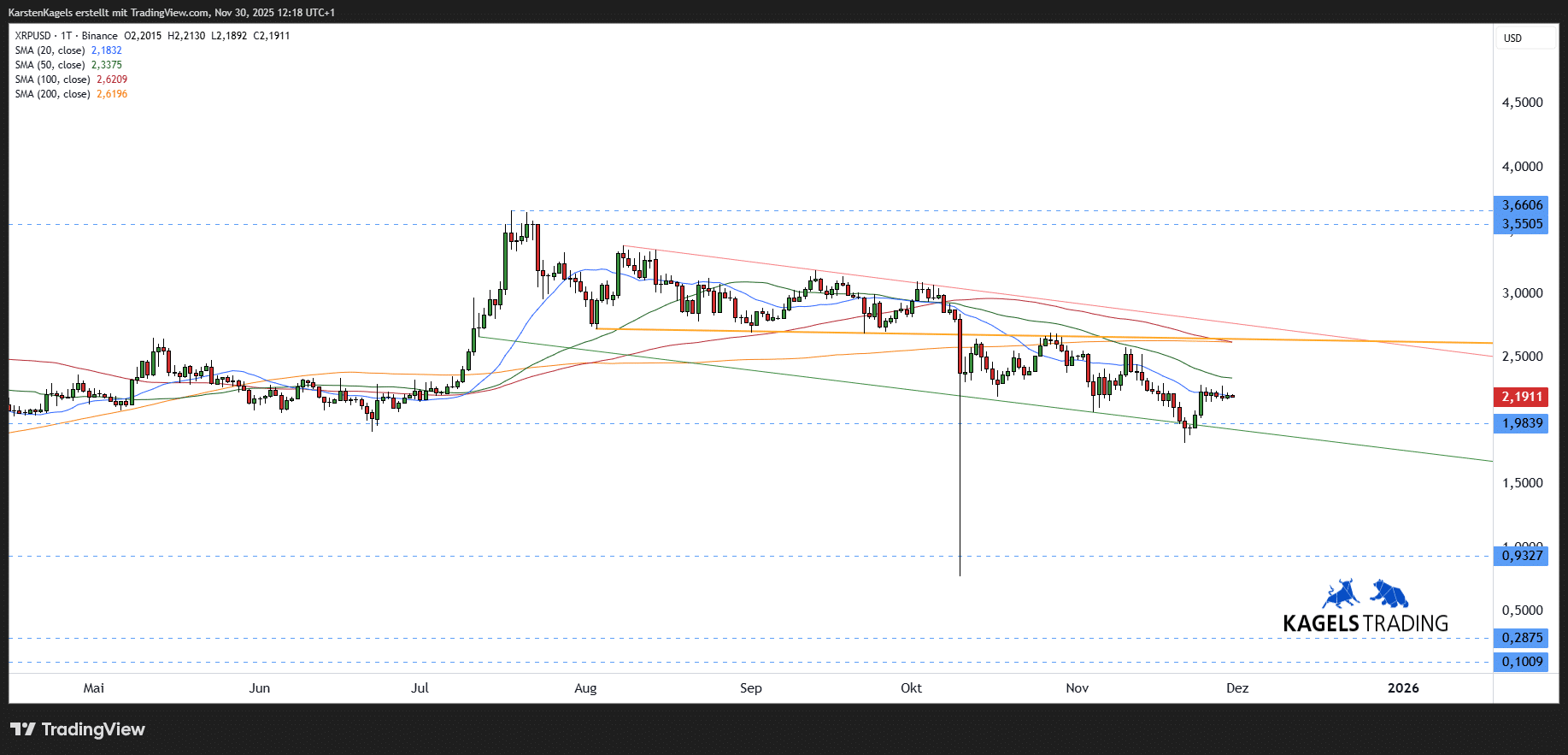Toggle the SMA (20, close) indicator legend
The height and width of the screenshot is (755, 1568).
click(x=50, y=50)
